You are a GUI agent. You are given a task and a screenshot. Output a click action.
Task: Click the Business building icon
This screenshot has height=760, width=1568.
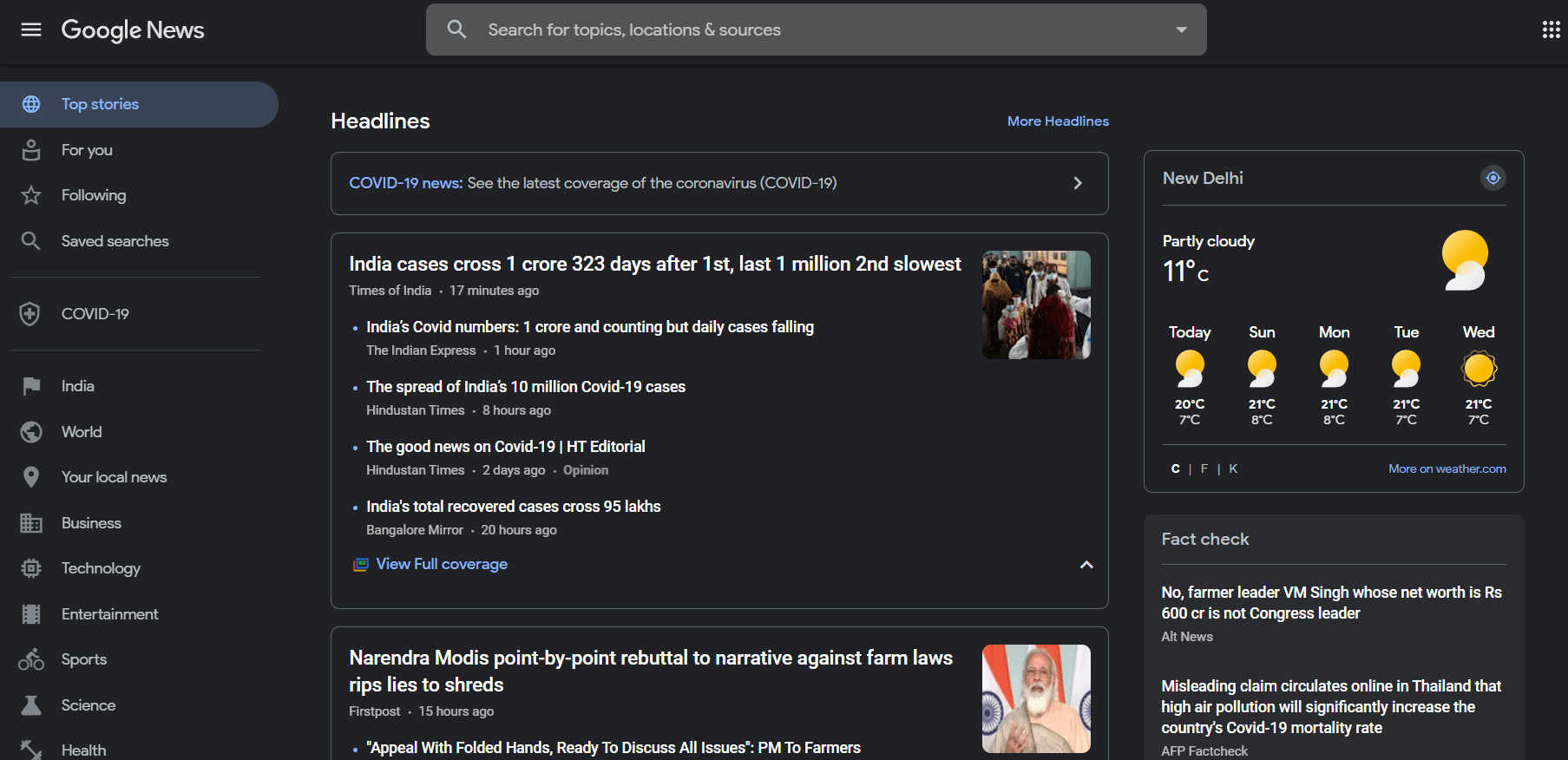click(31, 523)
